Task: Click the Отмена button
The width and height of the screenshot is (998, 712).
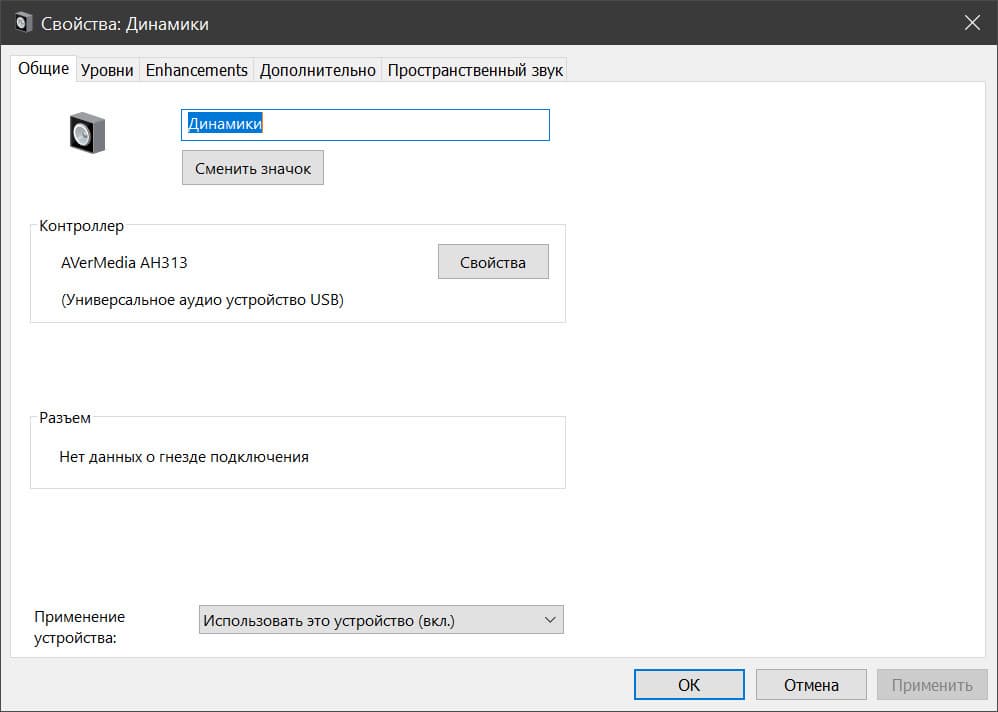Action: click(x=811, y=685)
